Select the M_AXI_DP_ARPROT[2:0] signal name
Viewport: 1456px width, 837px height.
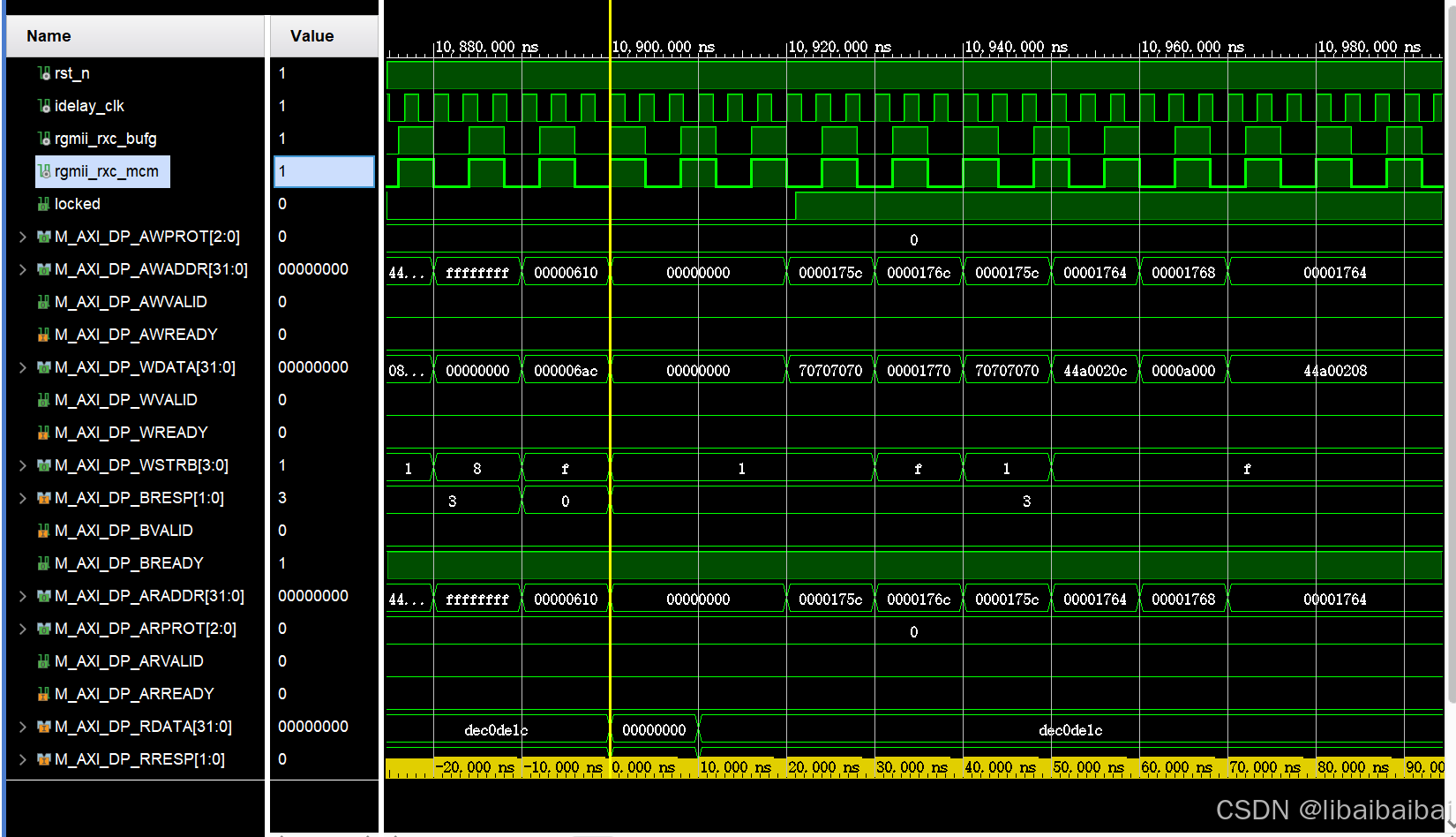pos(146,629)
